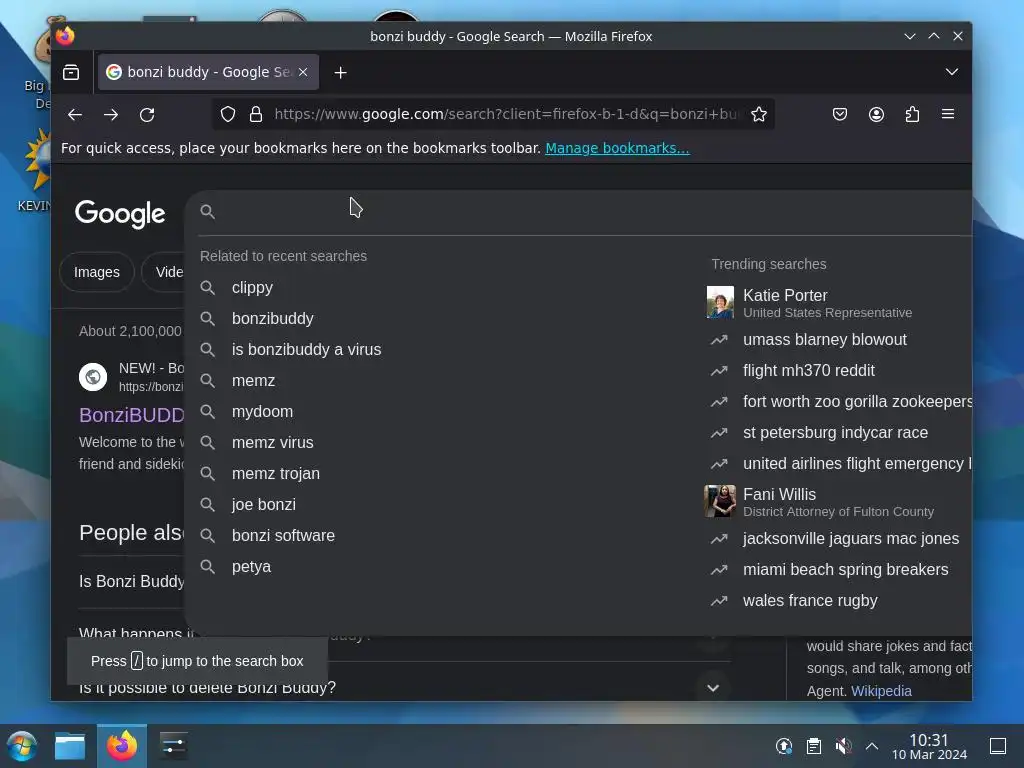Click Katie Porter's thumbnail photo
Viewport: 1024px width, 768px height.
(x=720, y=302)
